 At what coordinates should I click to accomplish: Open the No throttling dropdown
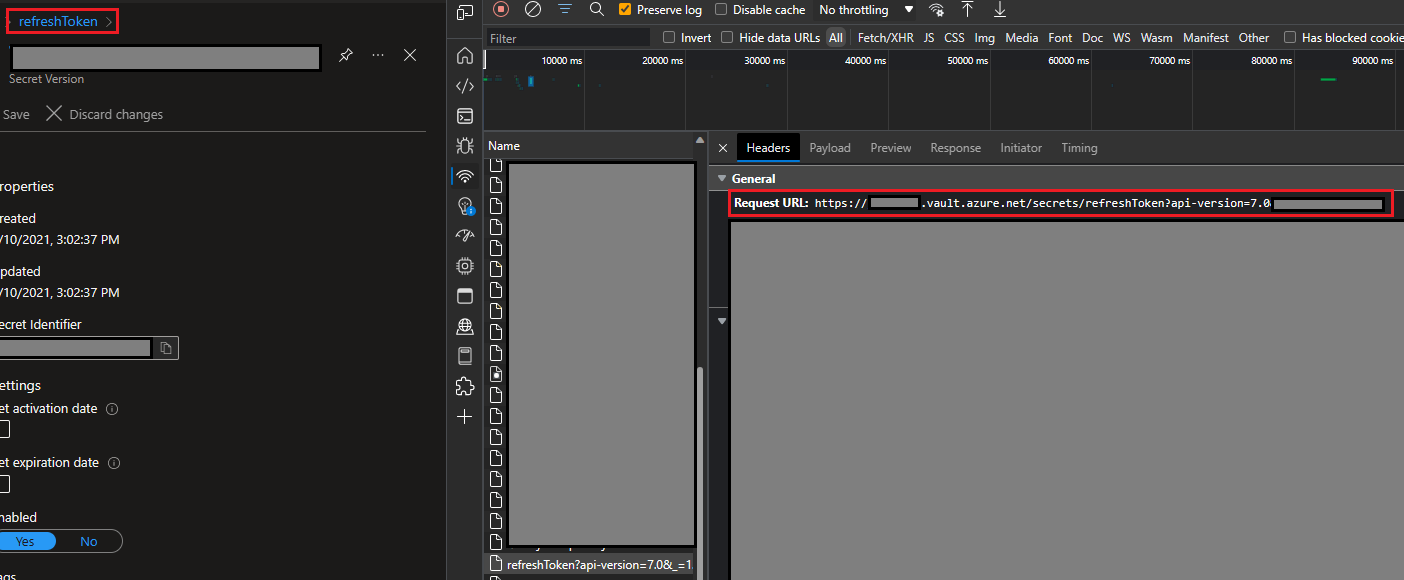coord(866,10)
